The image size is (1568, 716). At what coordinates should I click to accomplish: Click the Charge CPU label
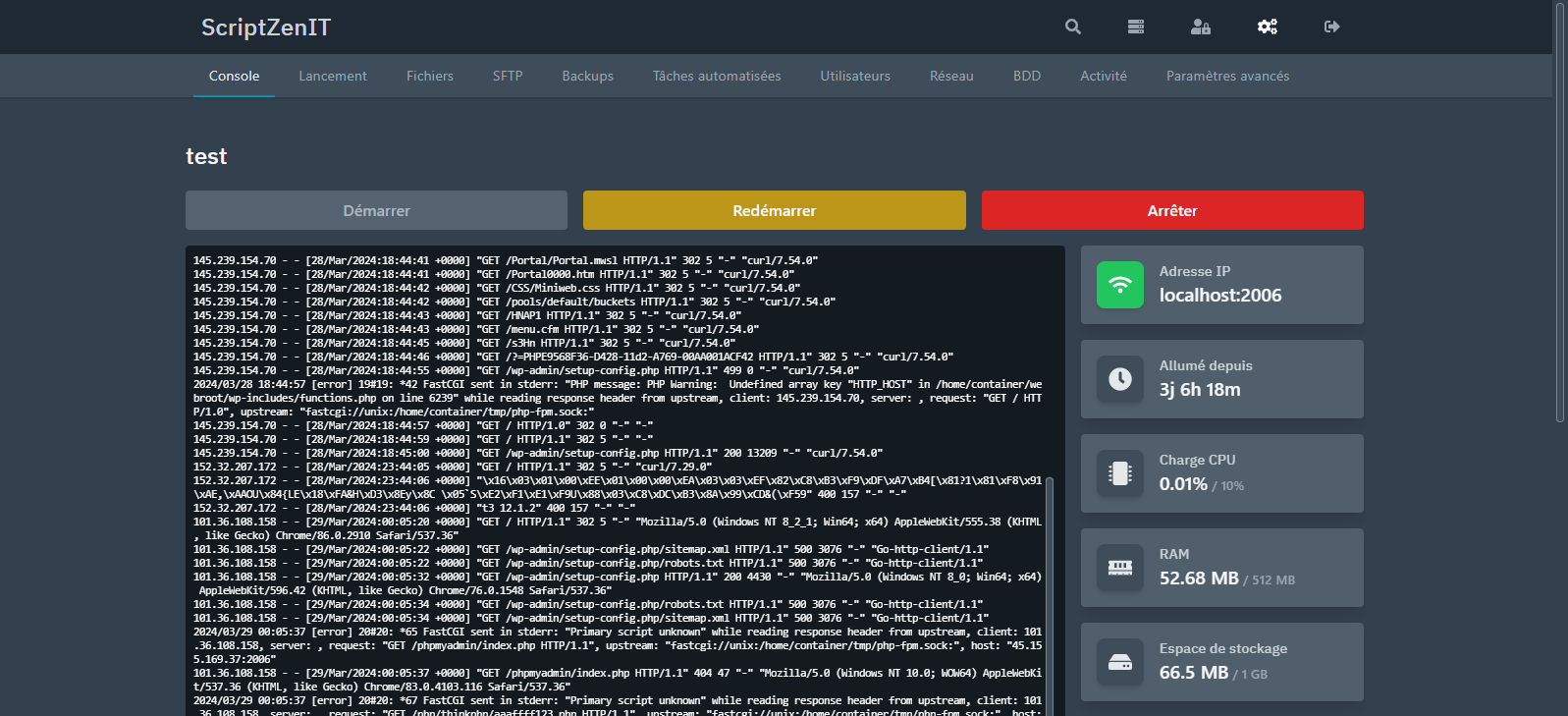pos(1197,460)
